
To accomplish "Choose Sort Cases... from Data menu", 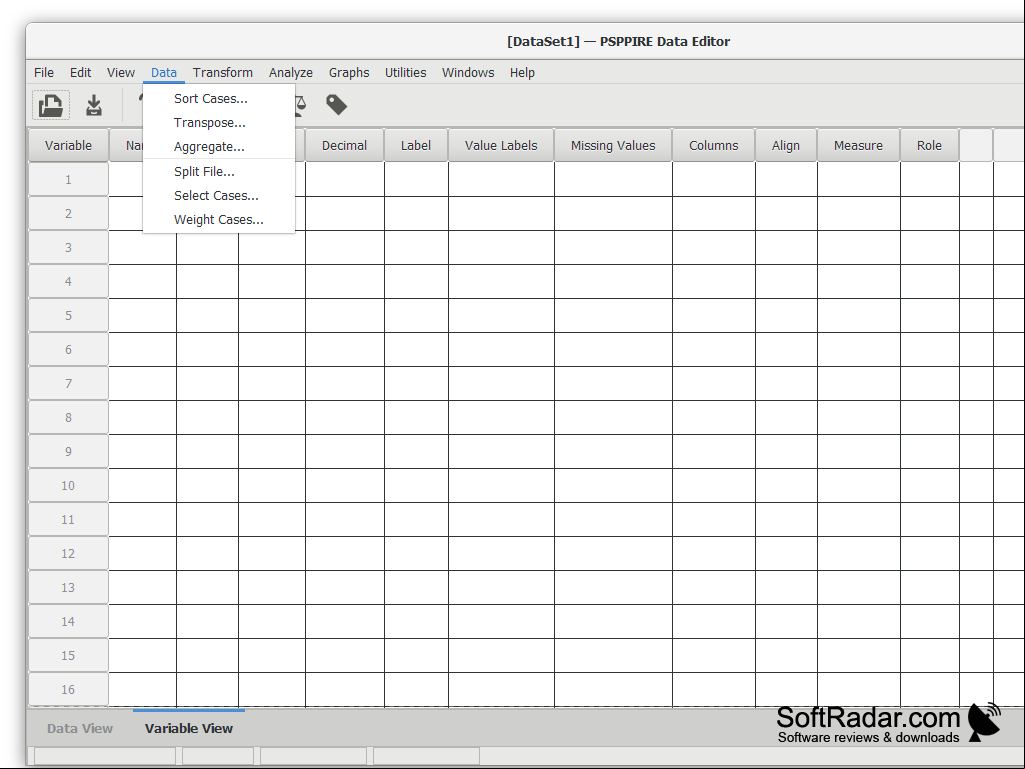I will pos(219,99).
